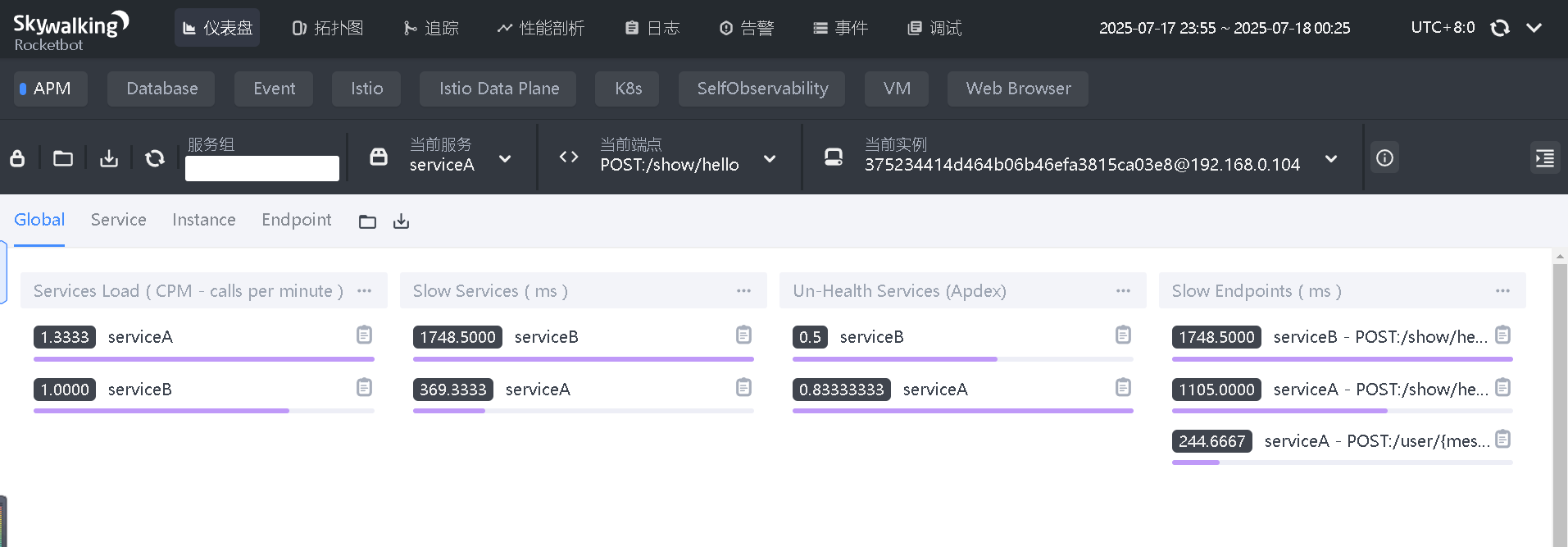Select the K8s dashboard group
The height and width of the screenshot is (547, 1568).
(x=628, y=89)
